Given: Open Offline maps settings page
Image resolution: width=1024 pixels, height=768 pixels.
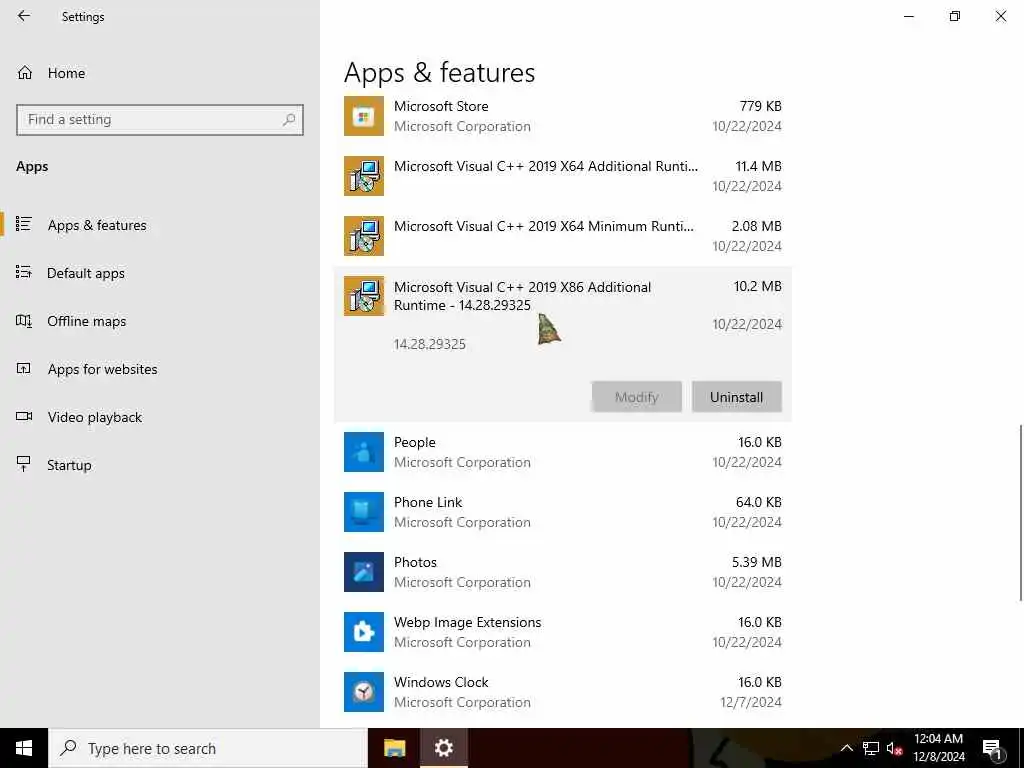Looking at the screenshot, I should click(160, 321).
